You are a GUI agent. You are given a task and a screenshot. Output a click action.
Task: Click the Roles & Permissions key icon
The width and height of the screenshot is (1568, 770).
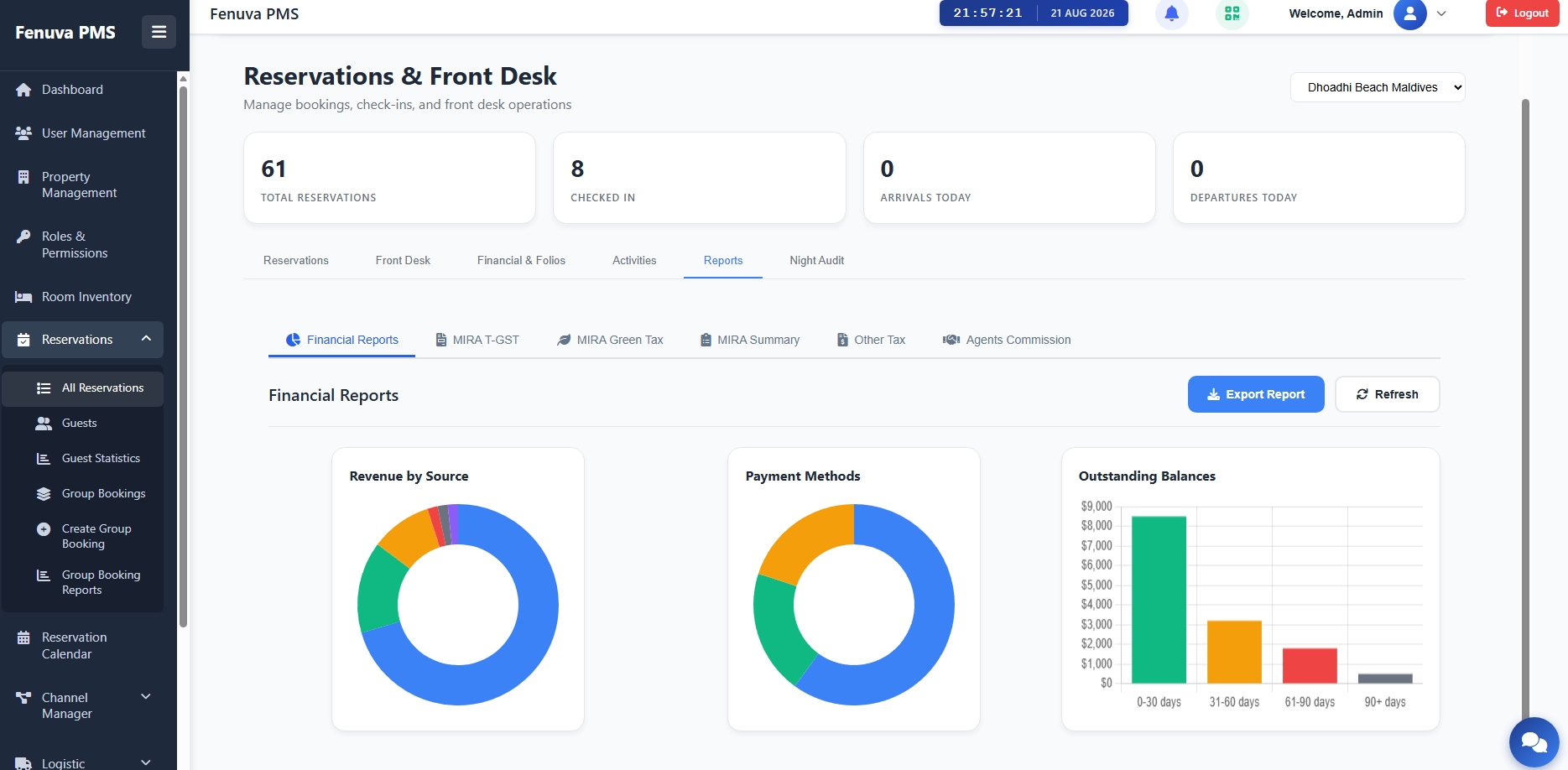coord(23,237)
